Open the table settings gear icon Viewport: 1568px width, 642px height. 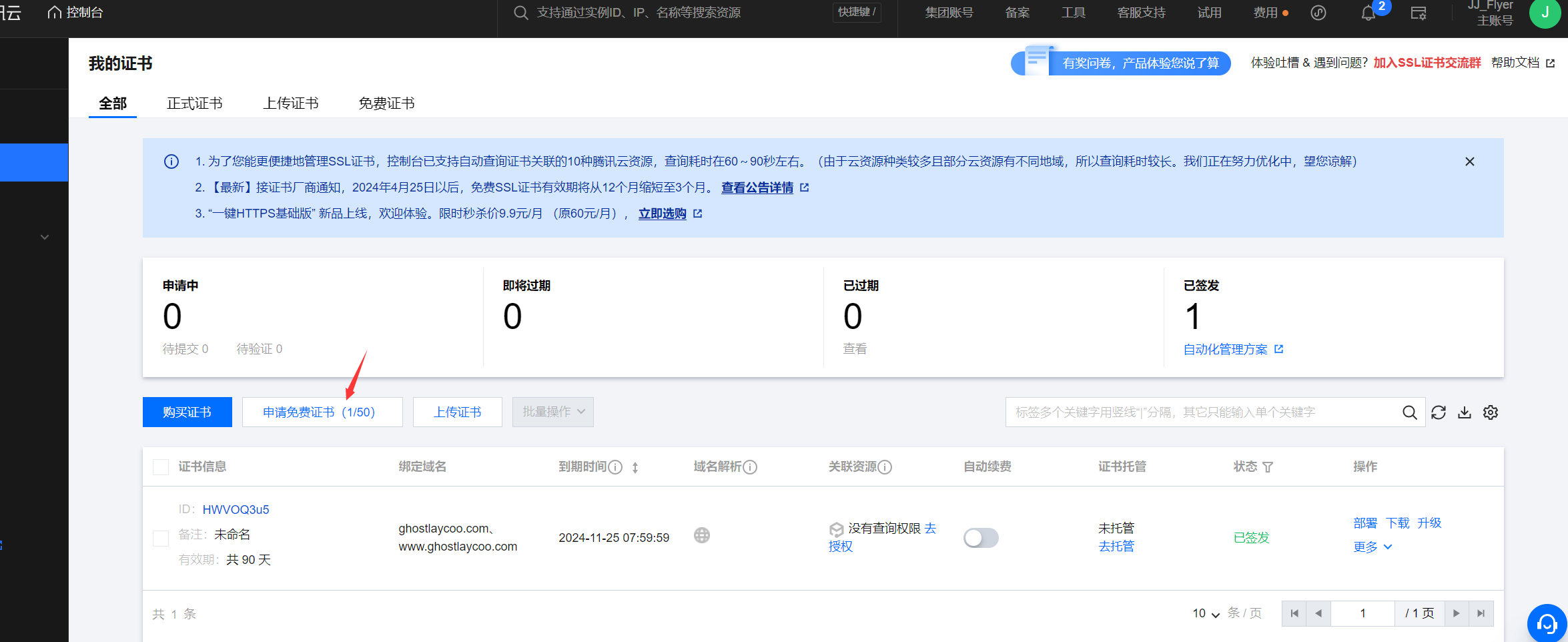(x=1491, y=412)
